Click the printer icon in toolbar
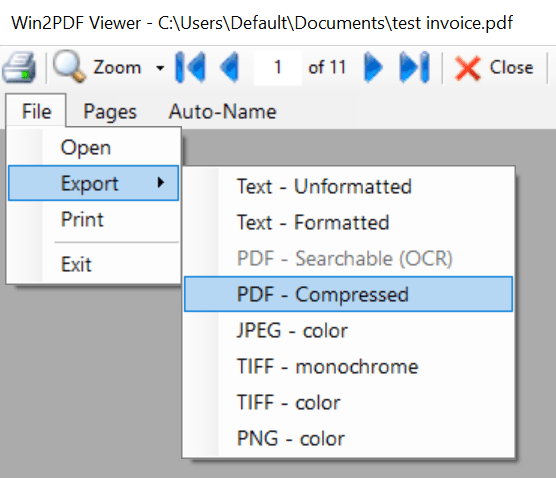The width and height of the screenshot is (556, 478). click(x=19, y=67)
